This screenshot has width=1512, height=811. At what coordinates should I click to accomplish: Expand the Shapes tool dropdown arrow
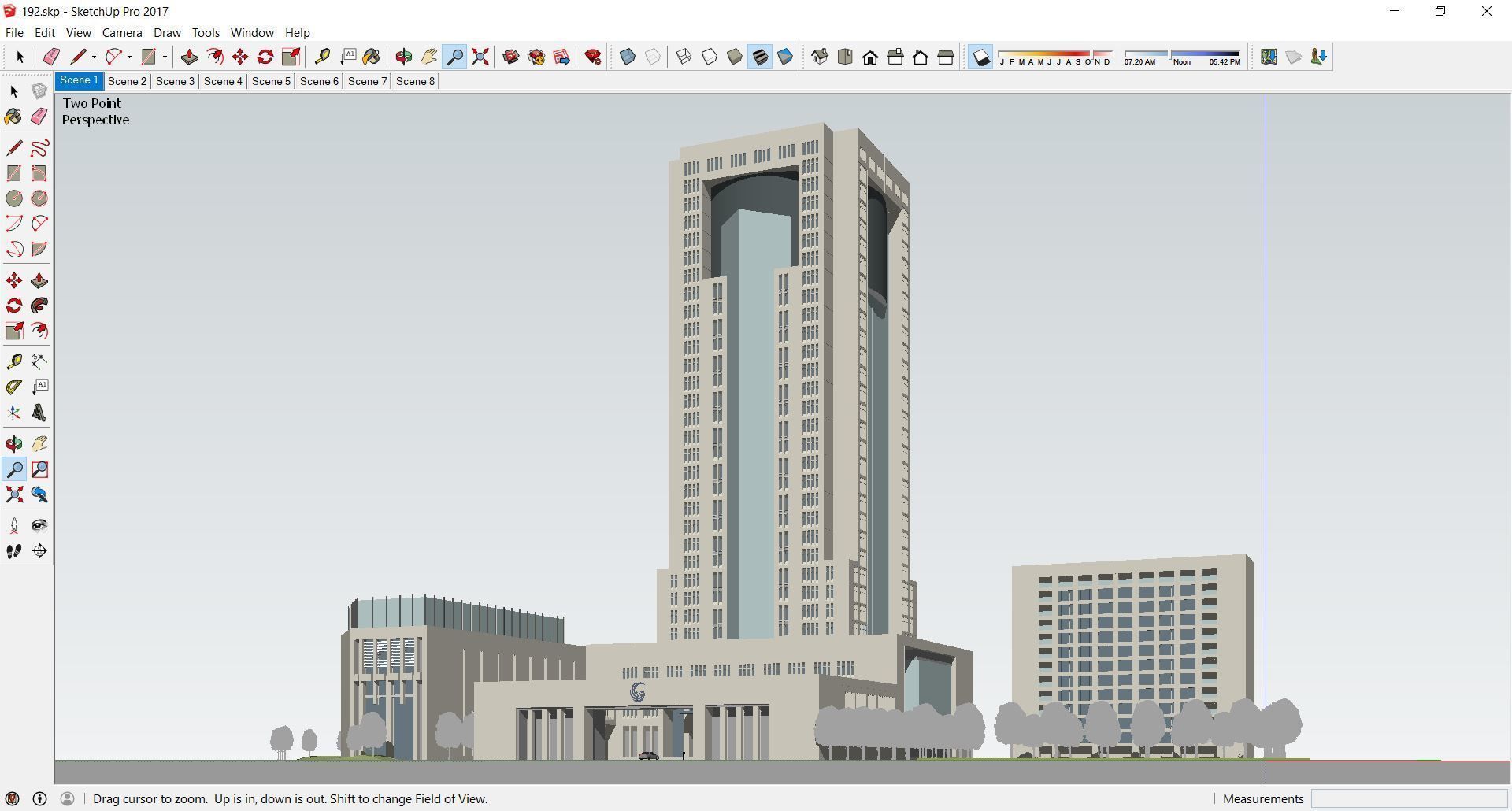click(x=165, y=57)
